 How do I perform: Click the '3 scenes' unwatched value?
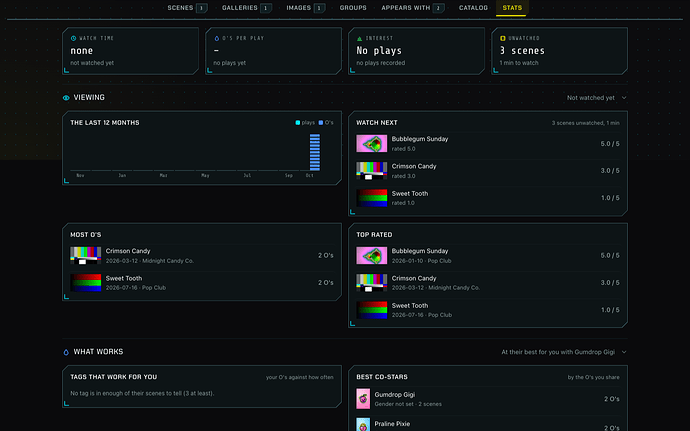(x=522, y=51)
